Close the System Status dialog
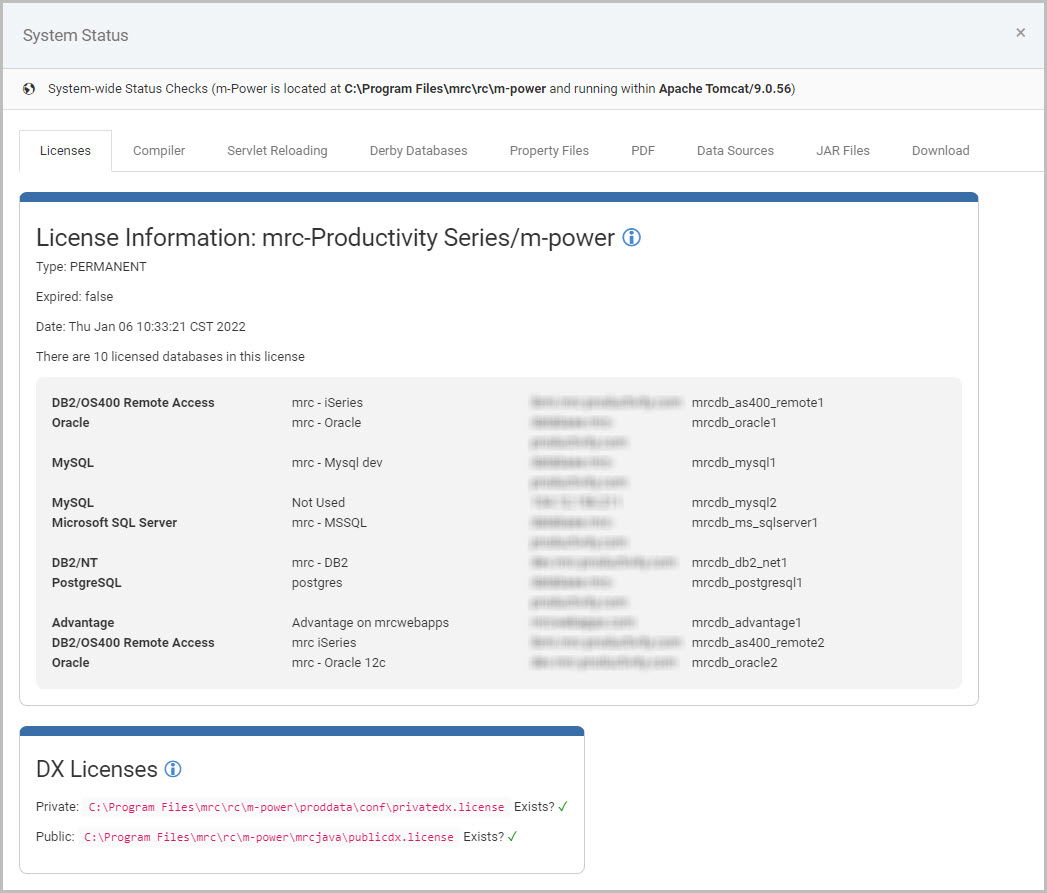This screenshot has width=1047, height=893. pos(1020,33)
